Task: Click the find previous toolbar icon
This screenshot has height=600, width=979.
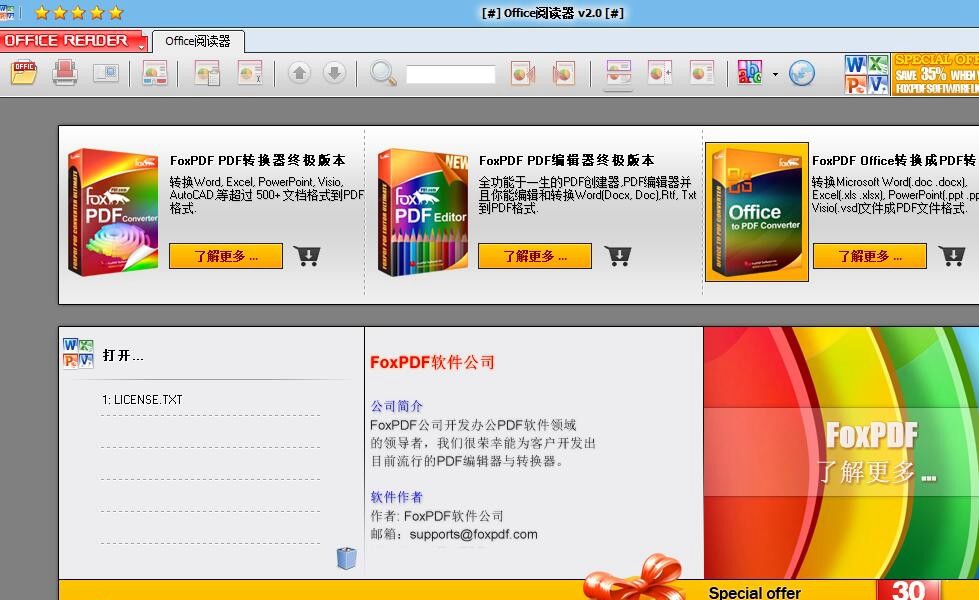Action: (523, 73)
